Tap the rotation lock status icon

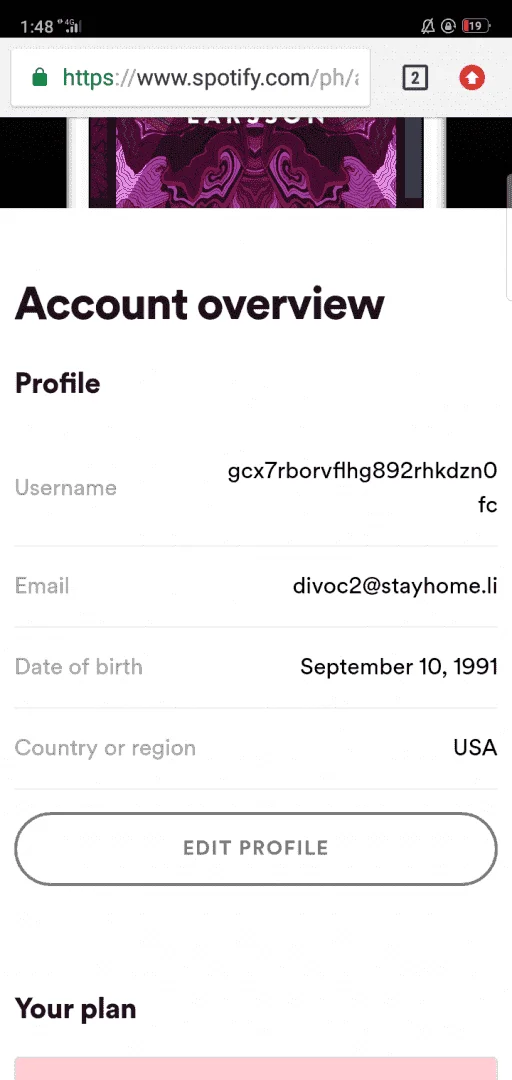pyautogui.click(x=449, y=26)
